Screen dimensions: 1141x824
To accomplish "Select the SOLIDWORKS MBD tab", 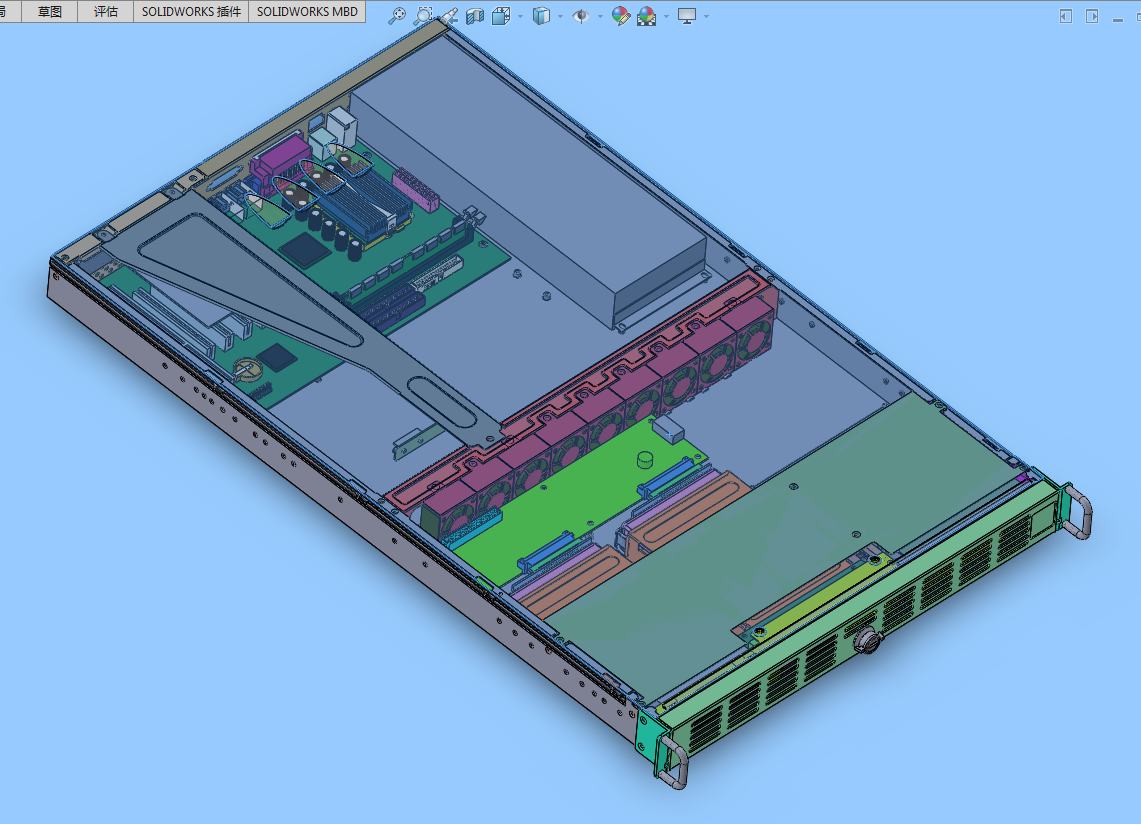I will click(307, 12).
